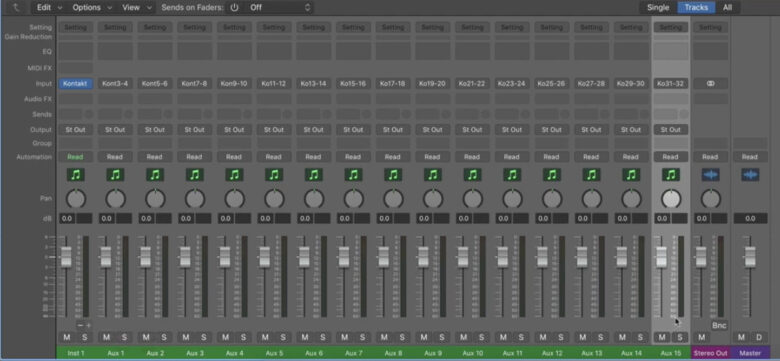Click the Bnc bounce button
780x361 pixels.
point(719,326)
